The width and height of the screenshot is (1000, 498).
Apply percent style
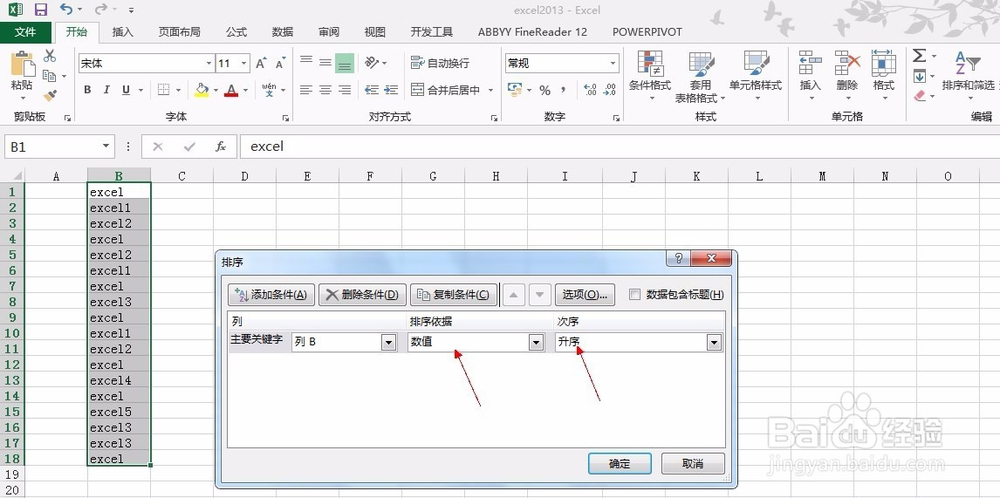pos(545,90)
